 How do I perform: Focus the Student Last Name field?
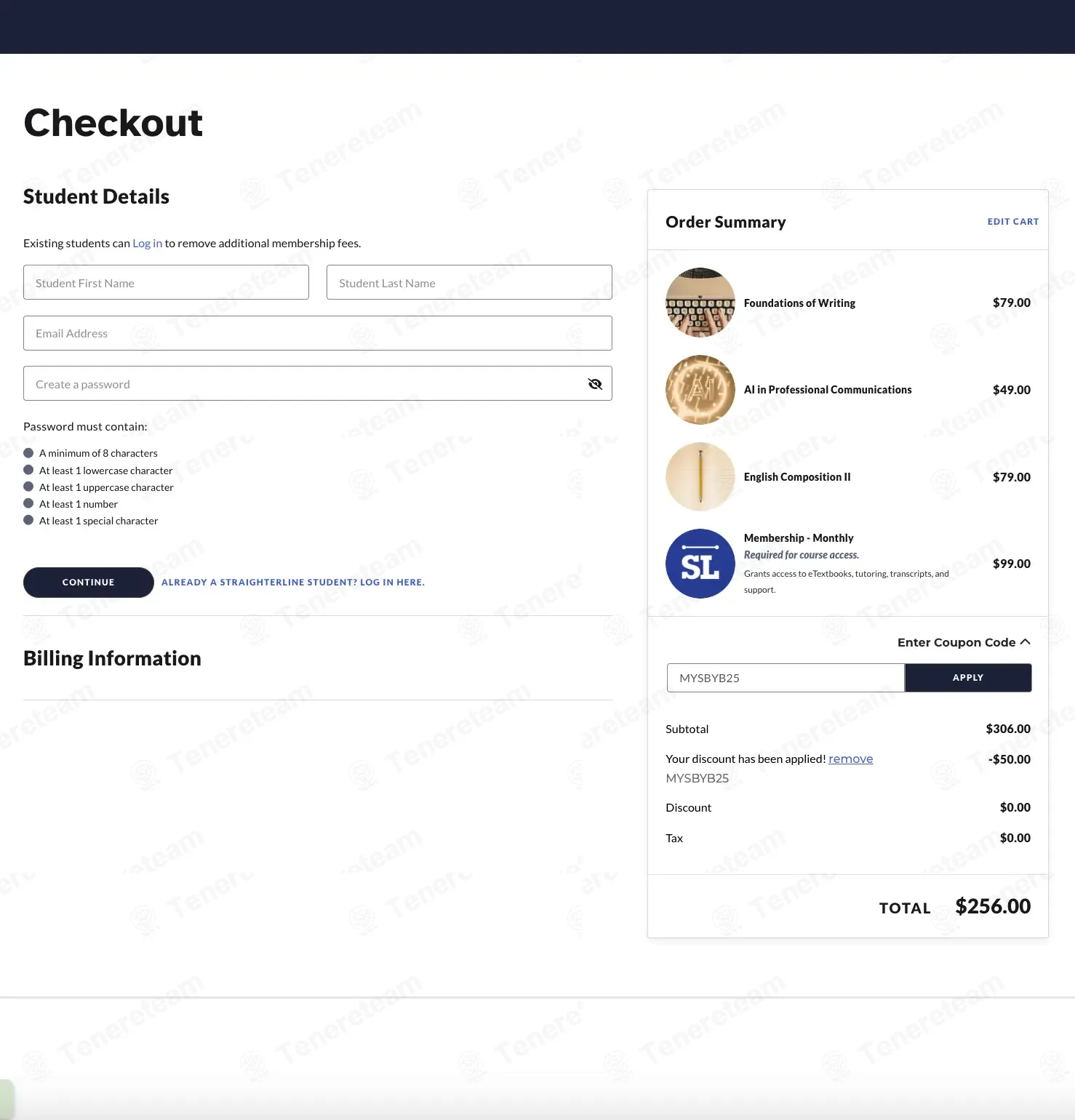[x=469, y=282]
